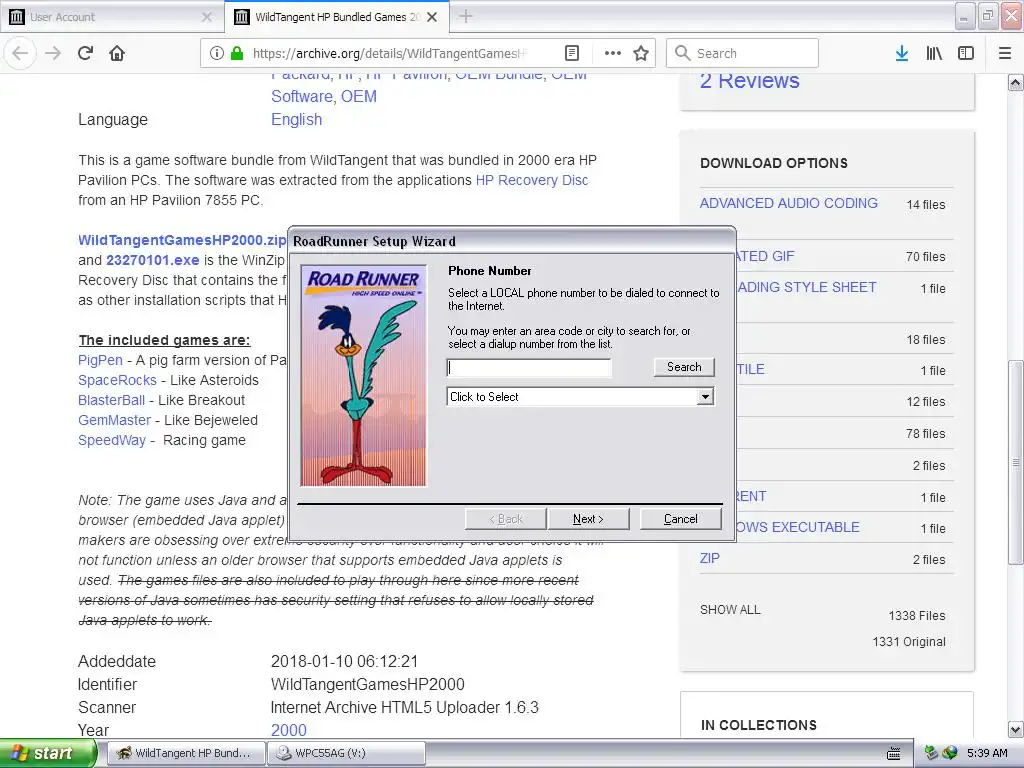Open the SpeedWay game link
Viewport: 1024px width, 768px height.
pos(112,440)
